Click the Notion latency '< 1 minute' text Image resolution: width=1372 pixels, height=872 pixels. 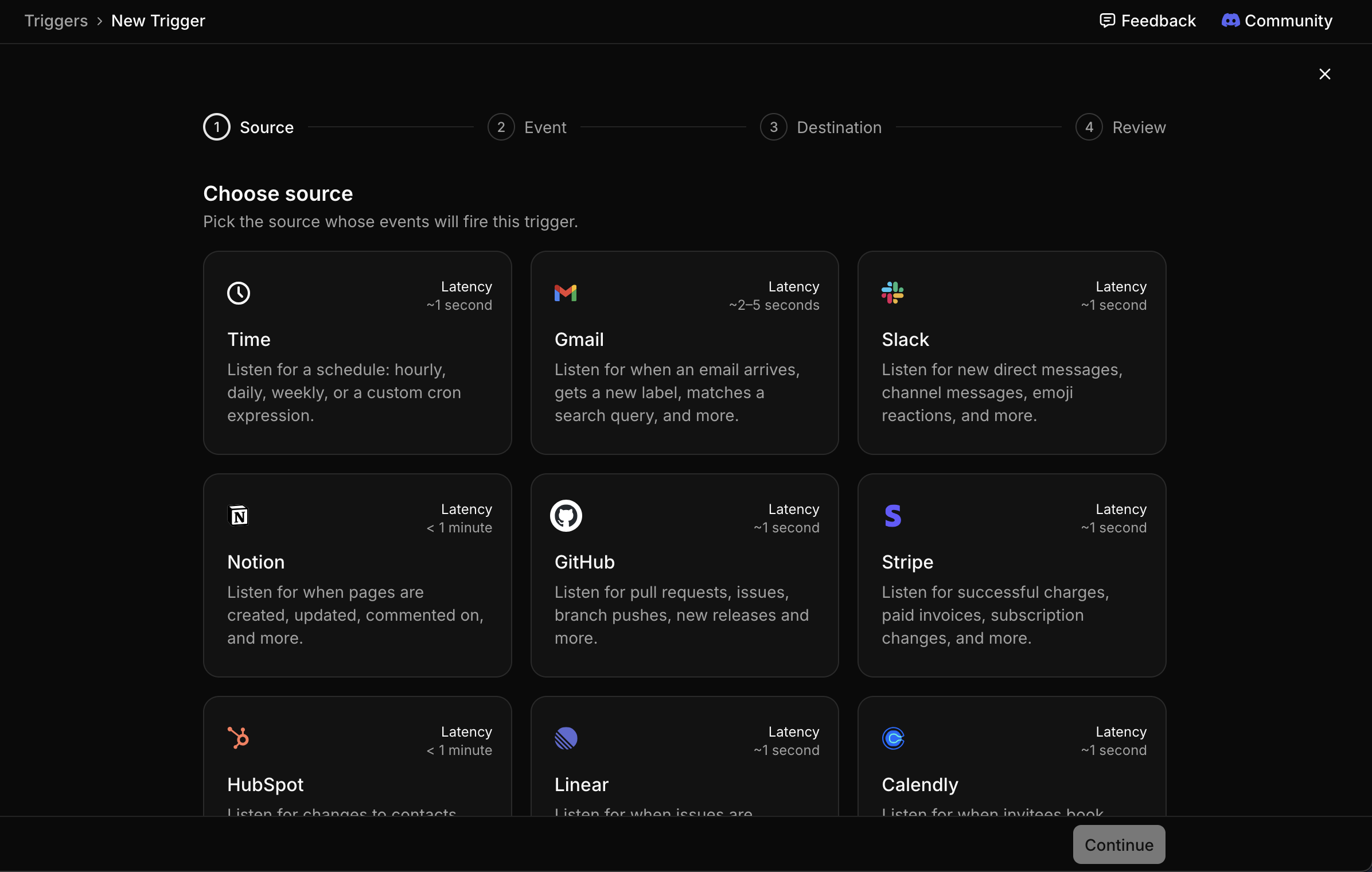[459, 528]
